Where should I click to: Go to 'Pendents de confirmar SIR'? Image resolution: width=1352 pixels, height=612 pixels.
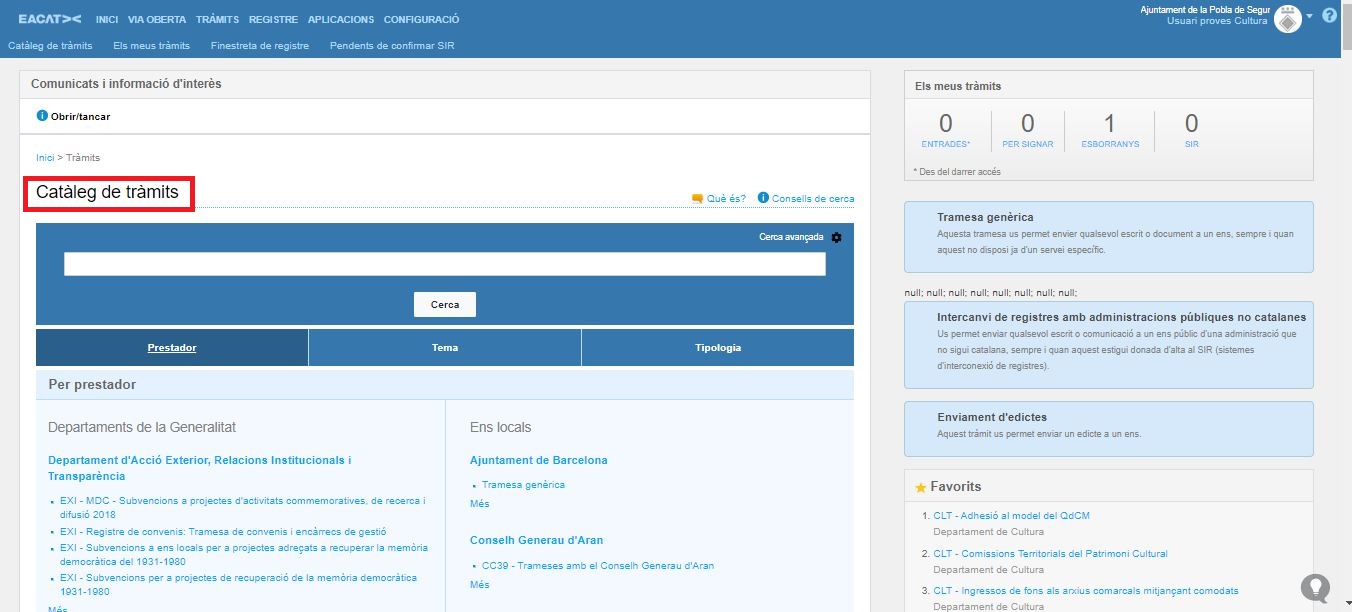tap(391, 45)
